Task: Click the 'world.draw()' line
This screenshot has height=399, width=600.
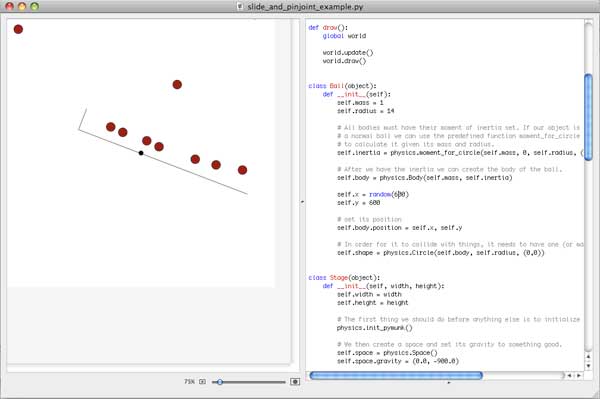Action: point(344,61)
